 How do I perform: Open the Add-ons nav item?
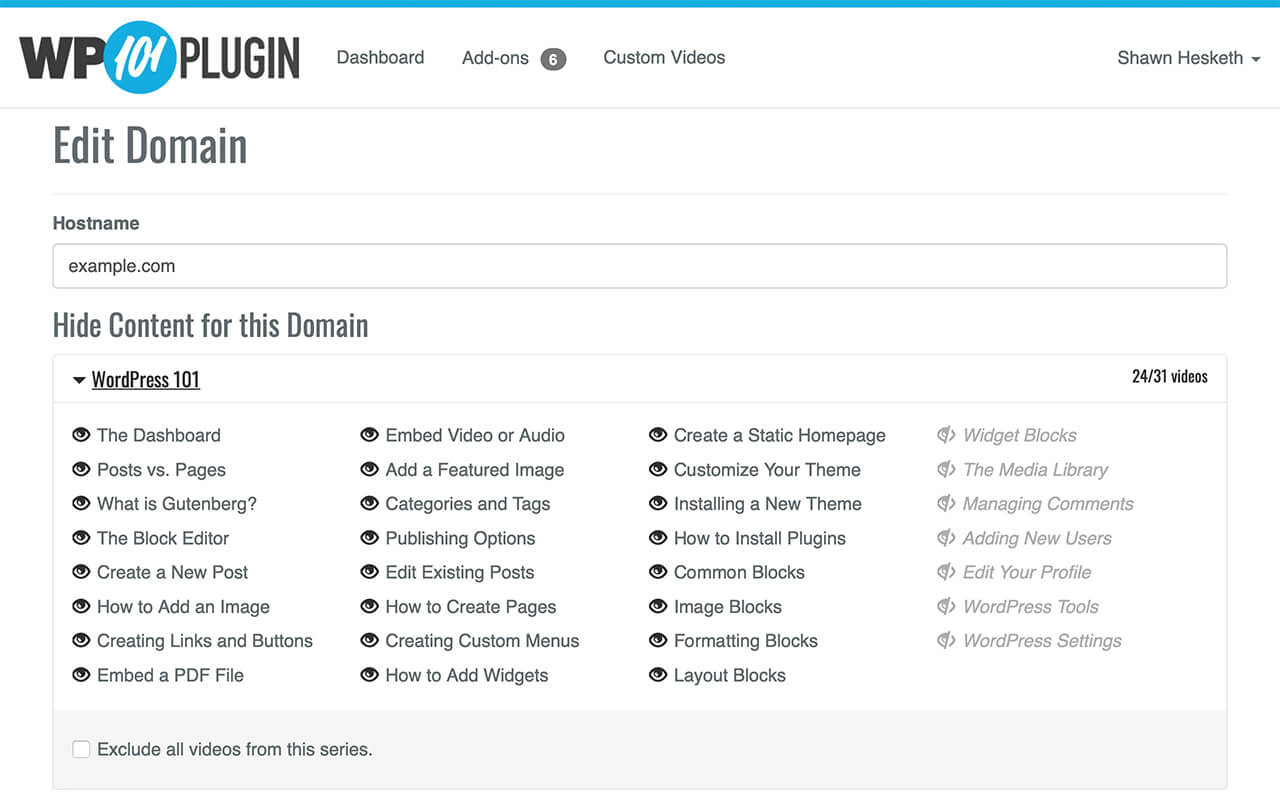495,58
